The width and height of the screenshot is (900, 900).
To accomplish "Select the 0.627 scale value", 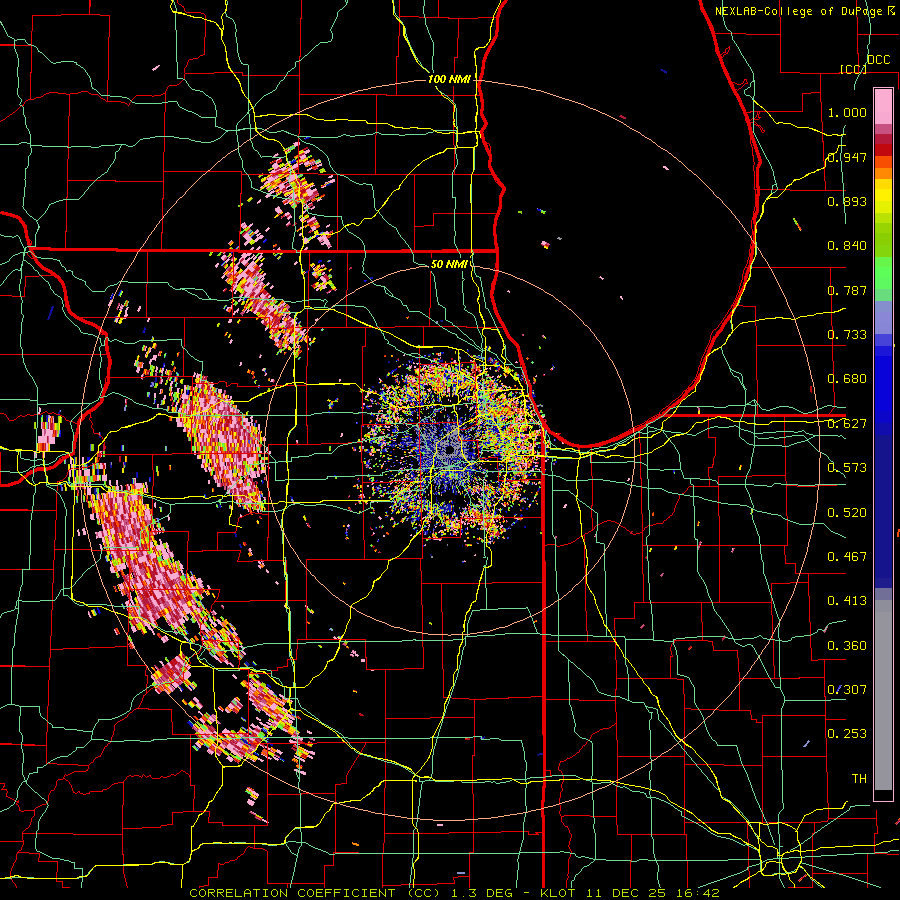I will 847,424.
